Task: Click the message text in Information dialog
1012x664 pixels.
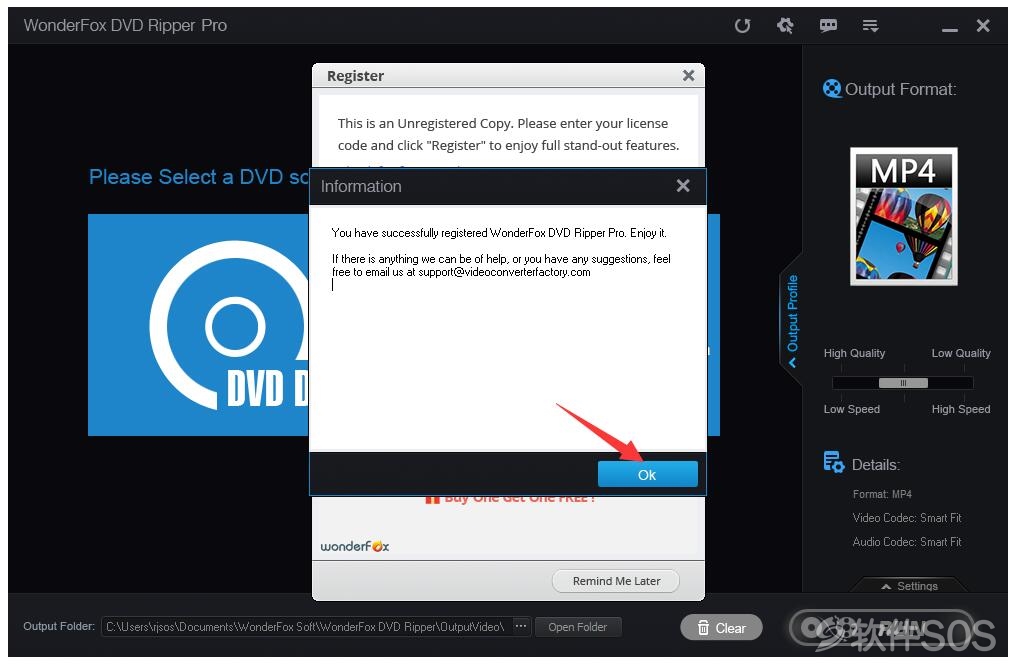Action: [x=501, y=252]
